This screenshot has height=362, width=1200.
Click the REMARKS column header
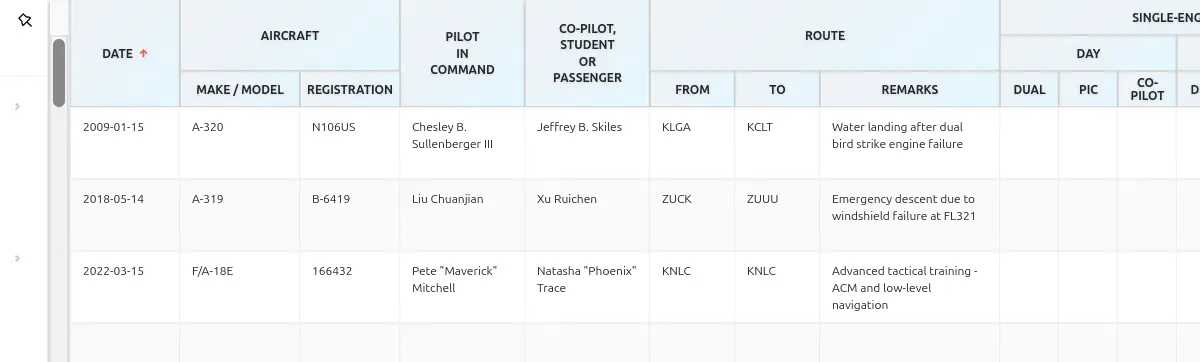pos(910,89)
